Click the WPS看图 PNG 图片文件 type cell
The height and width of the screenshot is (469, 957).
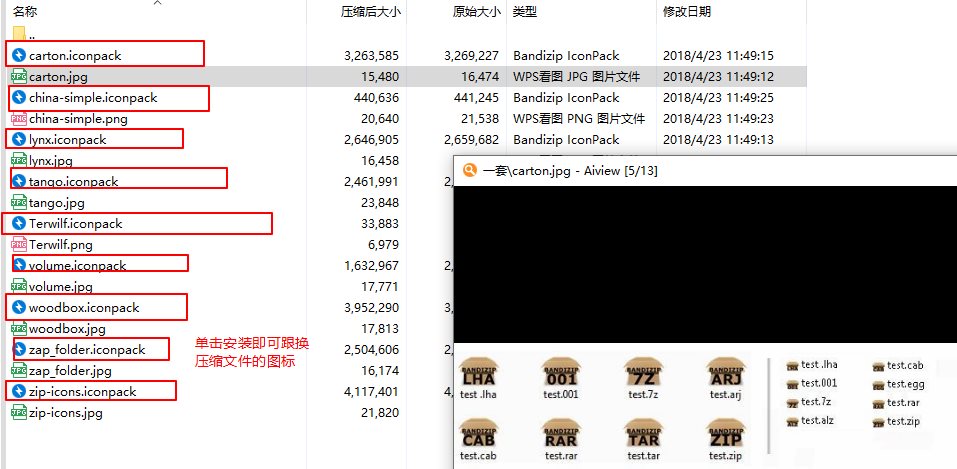coord(579,118)
